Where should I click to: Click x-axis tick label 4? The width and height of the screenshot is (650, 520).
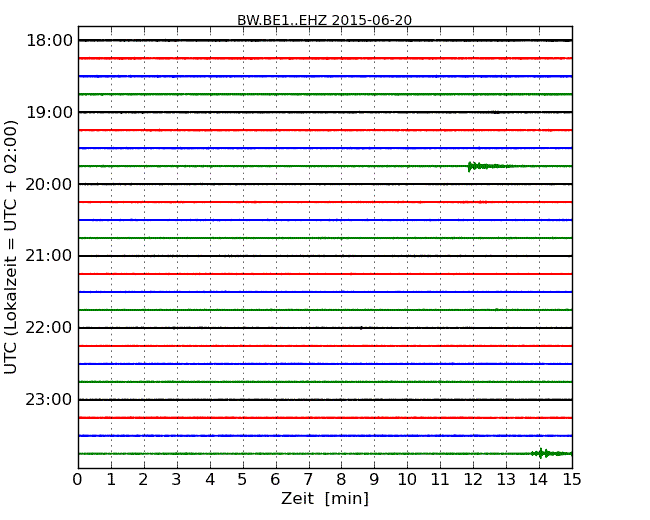210,479
